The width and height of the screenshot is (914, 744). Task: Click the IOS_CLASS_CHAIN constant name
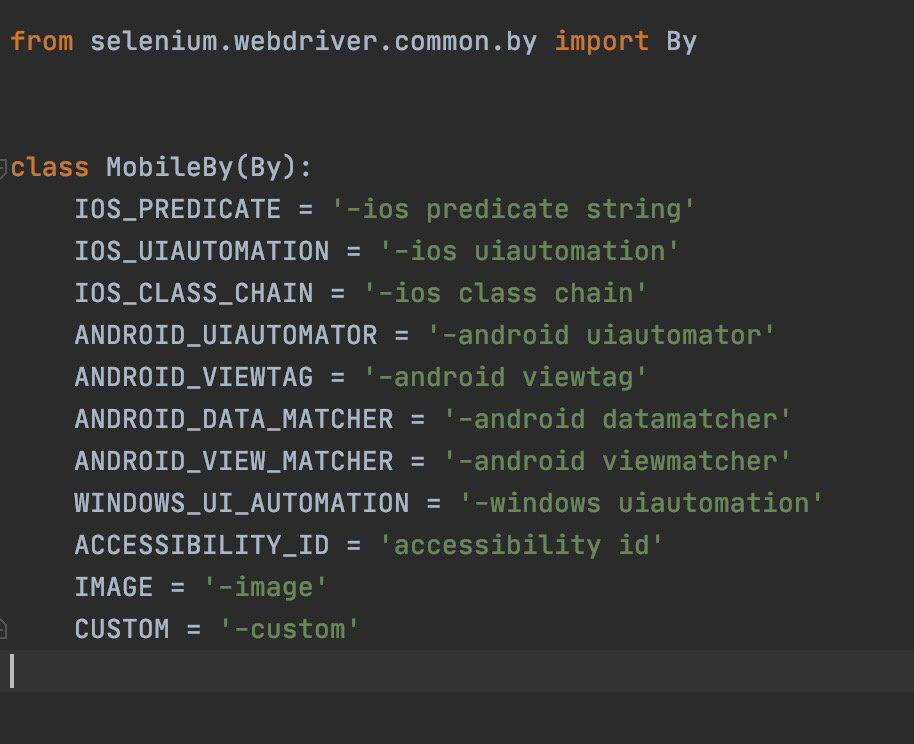tap(193, 294)
